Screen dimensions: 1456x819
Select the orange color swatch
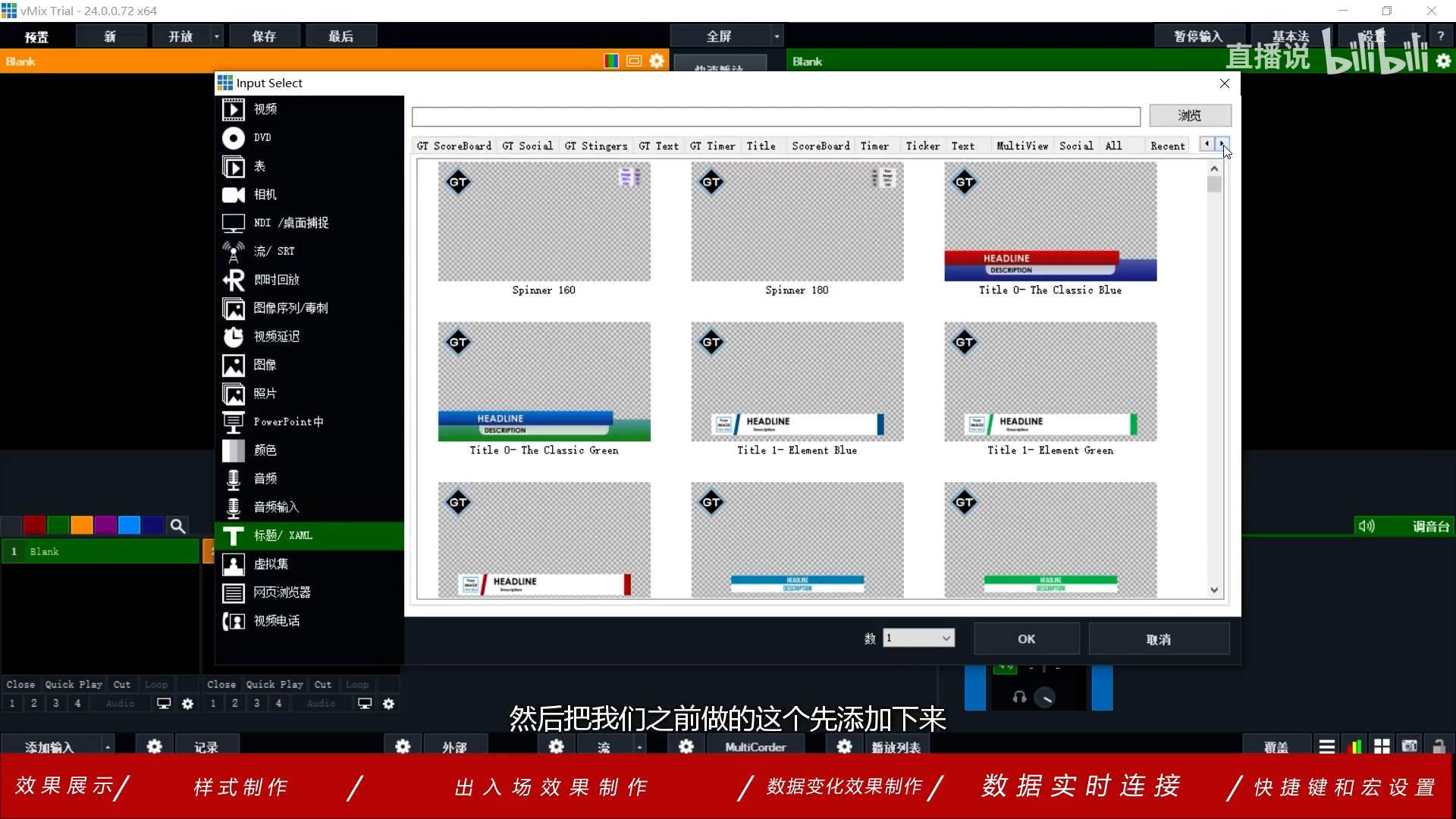[x=82, y=525]
